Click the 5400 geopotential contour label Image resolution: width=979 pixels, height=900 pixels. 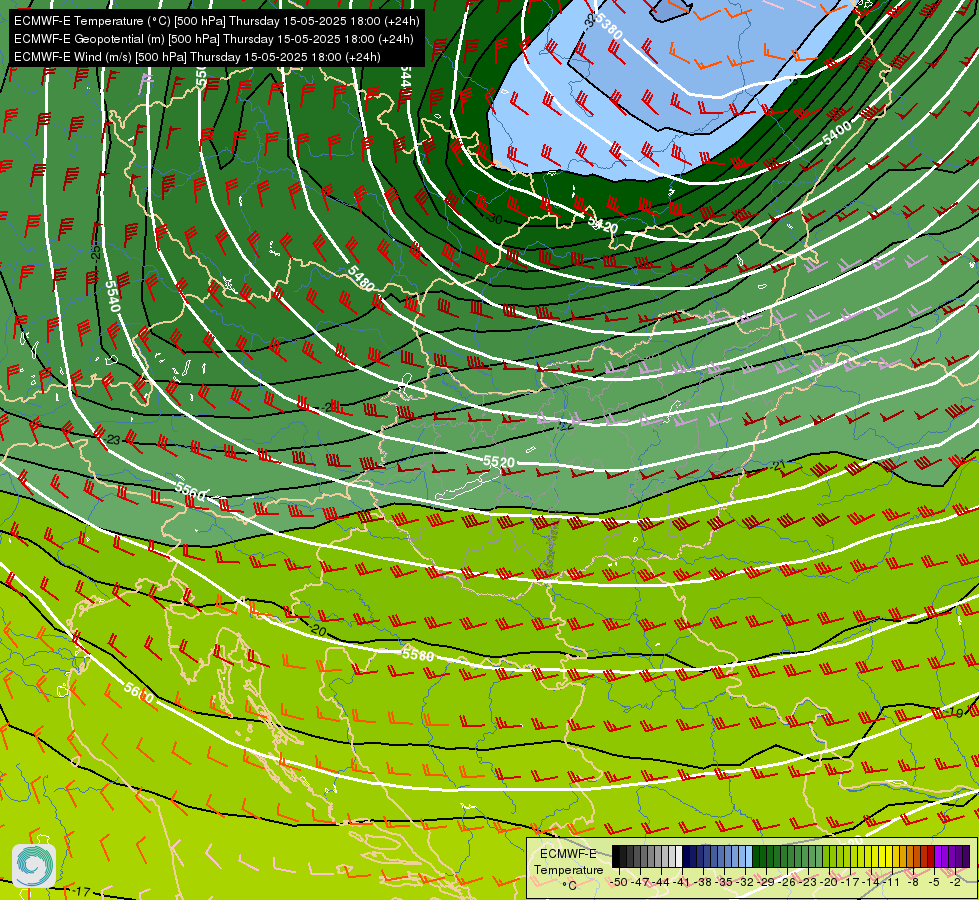click(837, 131)
